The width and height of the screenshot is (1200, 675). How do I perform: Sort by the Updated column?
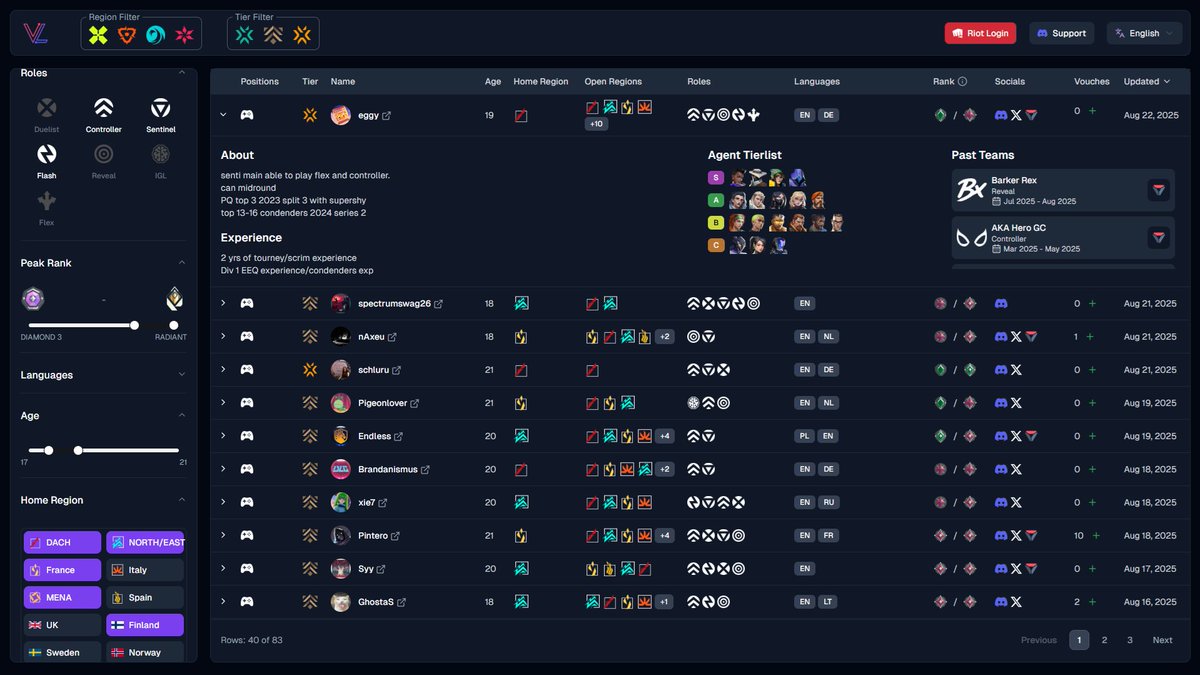(1147, 82)
